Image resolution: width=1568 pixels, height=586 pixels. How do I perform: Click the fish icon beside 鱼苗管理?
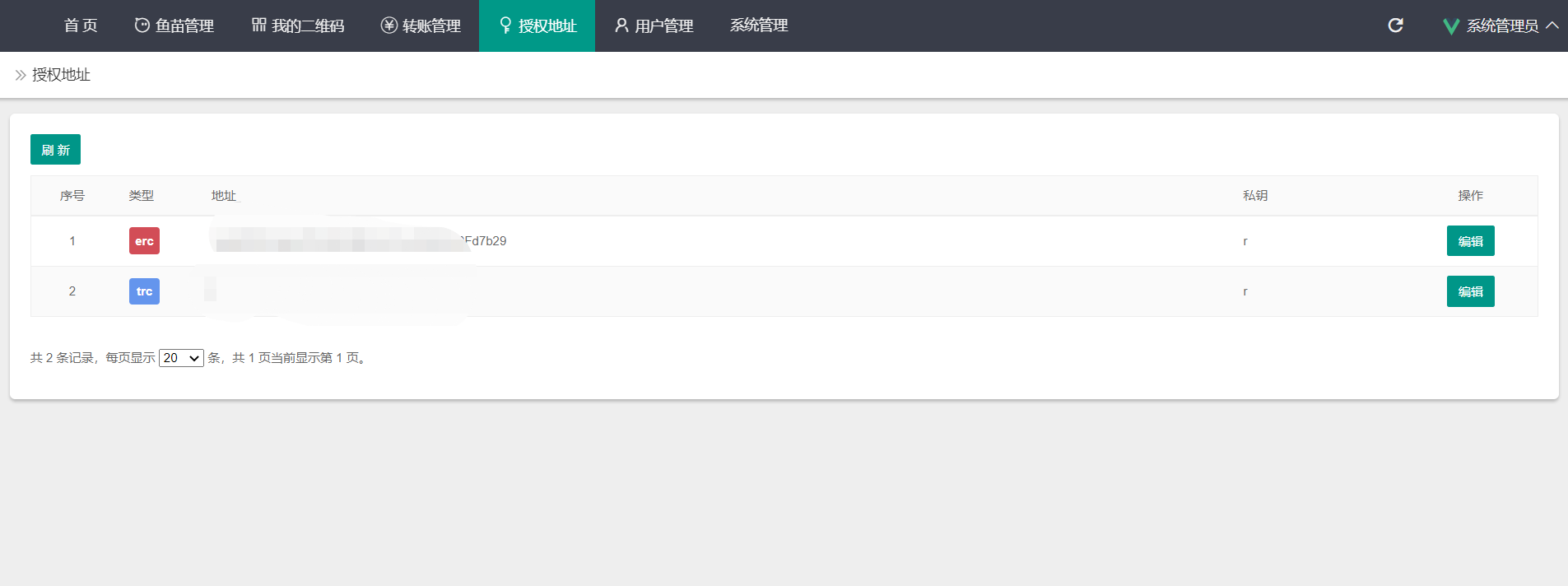pos(142,26)
